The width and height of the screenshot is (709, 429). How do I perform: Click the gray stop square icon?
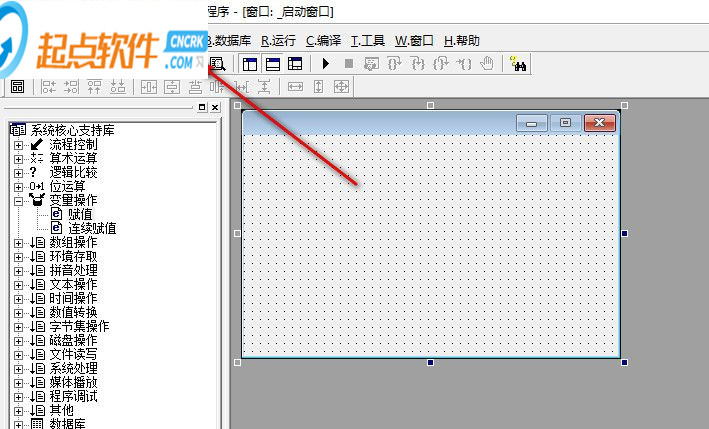click(349, 64)
